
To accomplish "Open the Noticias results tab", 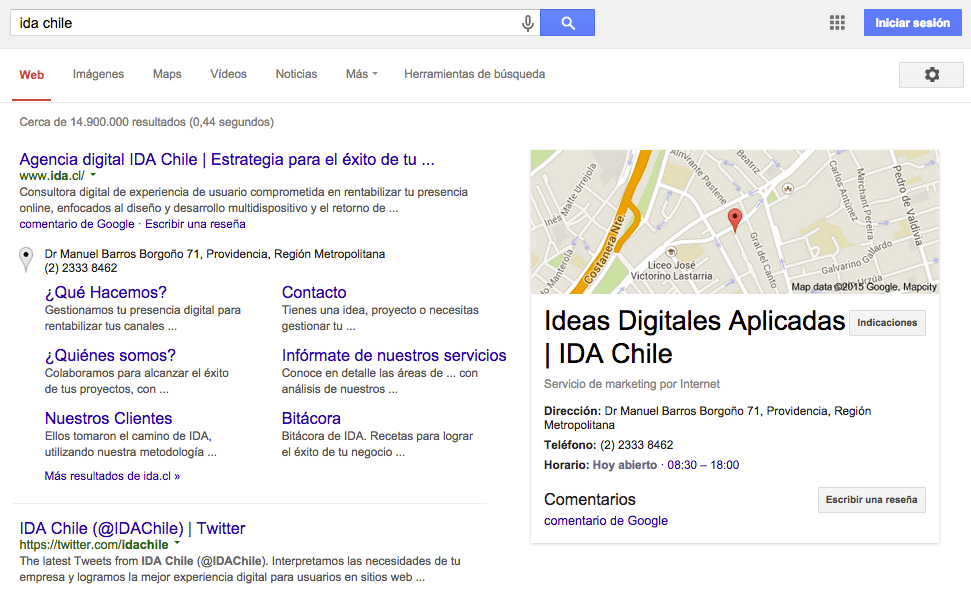I will 295,74.
